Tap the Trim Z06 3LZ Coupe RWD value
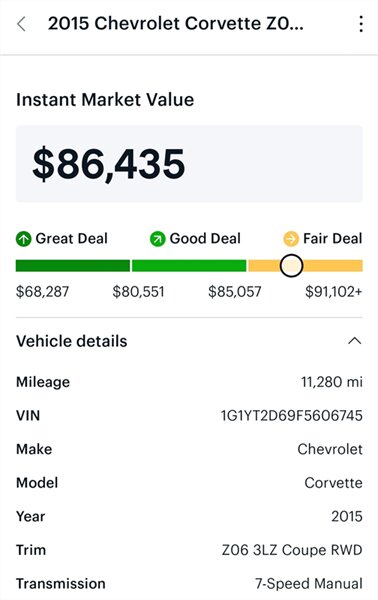The width and height of the screenshot is (378, 600). pyautogui.click(x=292, y=550)
